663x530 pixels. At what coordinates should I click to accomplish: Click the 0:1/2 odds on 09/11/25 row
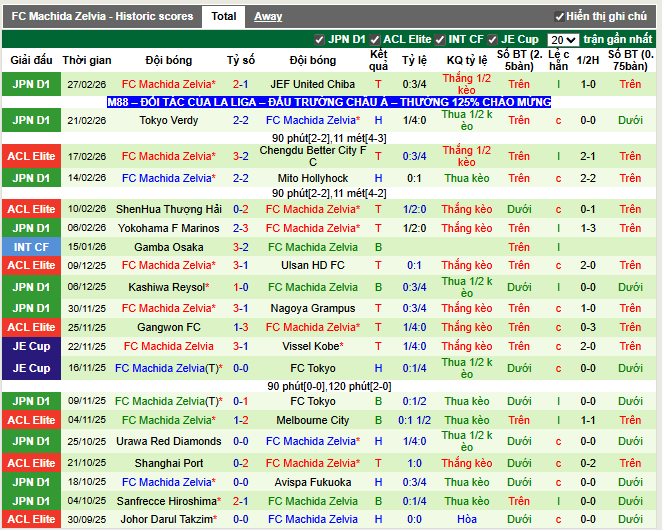[x=414, y=401]
